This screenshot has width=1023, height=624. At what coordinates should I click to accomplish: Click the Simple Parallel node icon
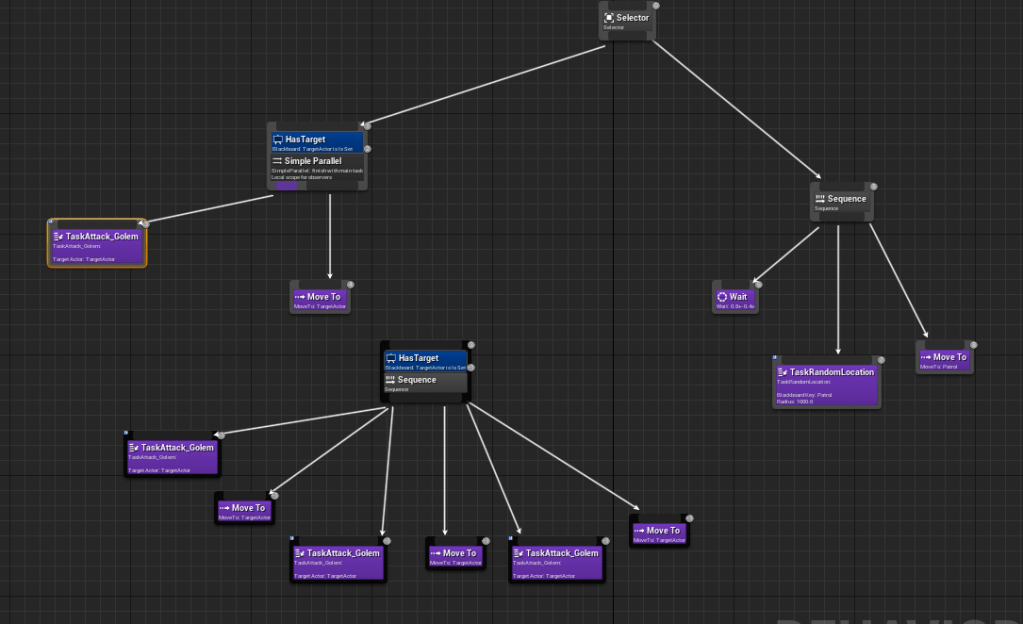(277, 160)
